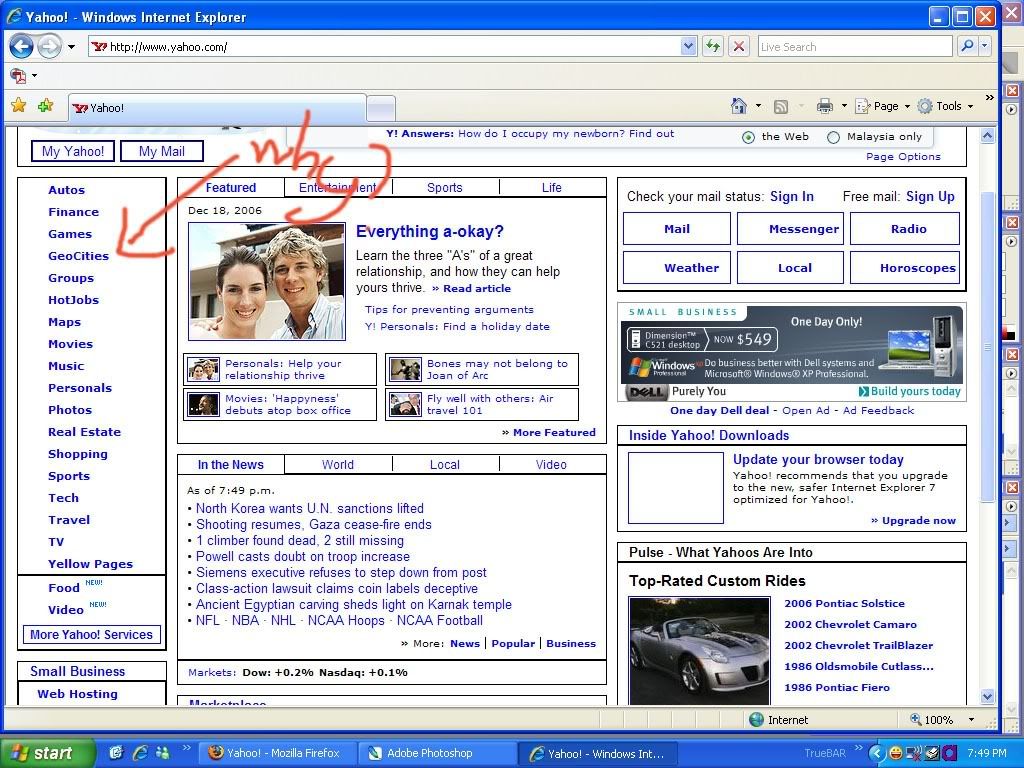Click the Tools gear icon
1024x768 pixels.
pos(925,106)
